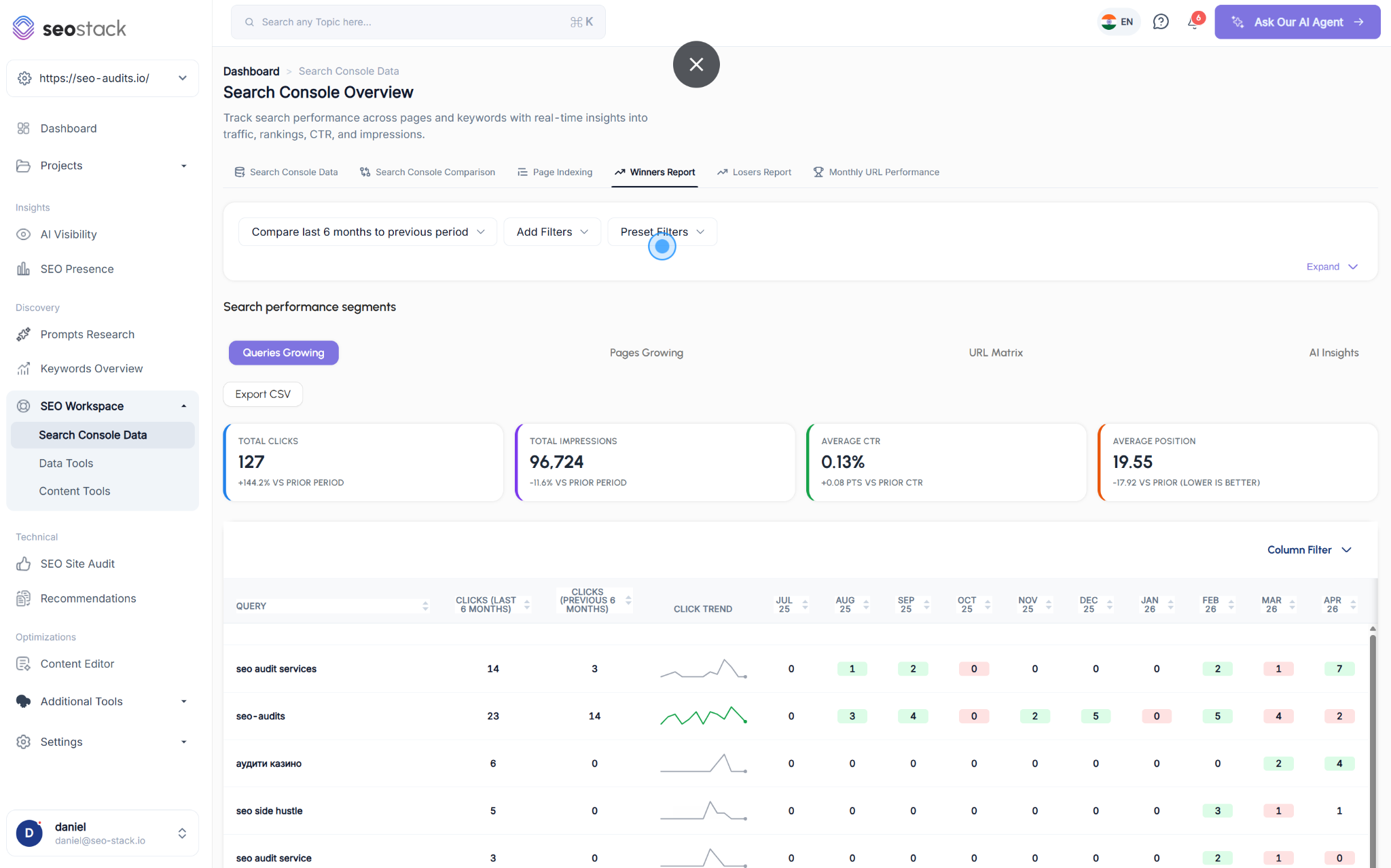This screenshot has height=868, width=1391.
Task: Click the Dashboard sidebar icon
Action: pyautogui.click(x=23, y=128)
